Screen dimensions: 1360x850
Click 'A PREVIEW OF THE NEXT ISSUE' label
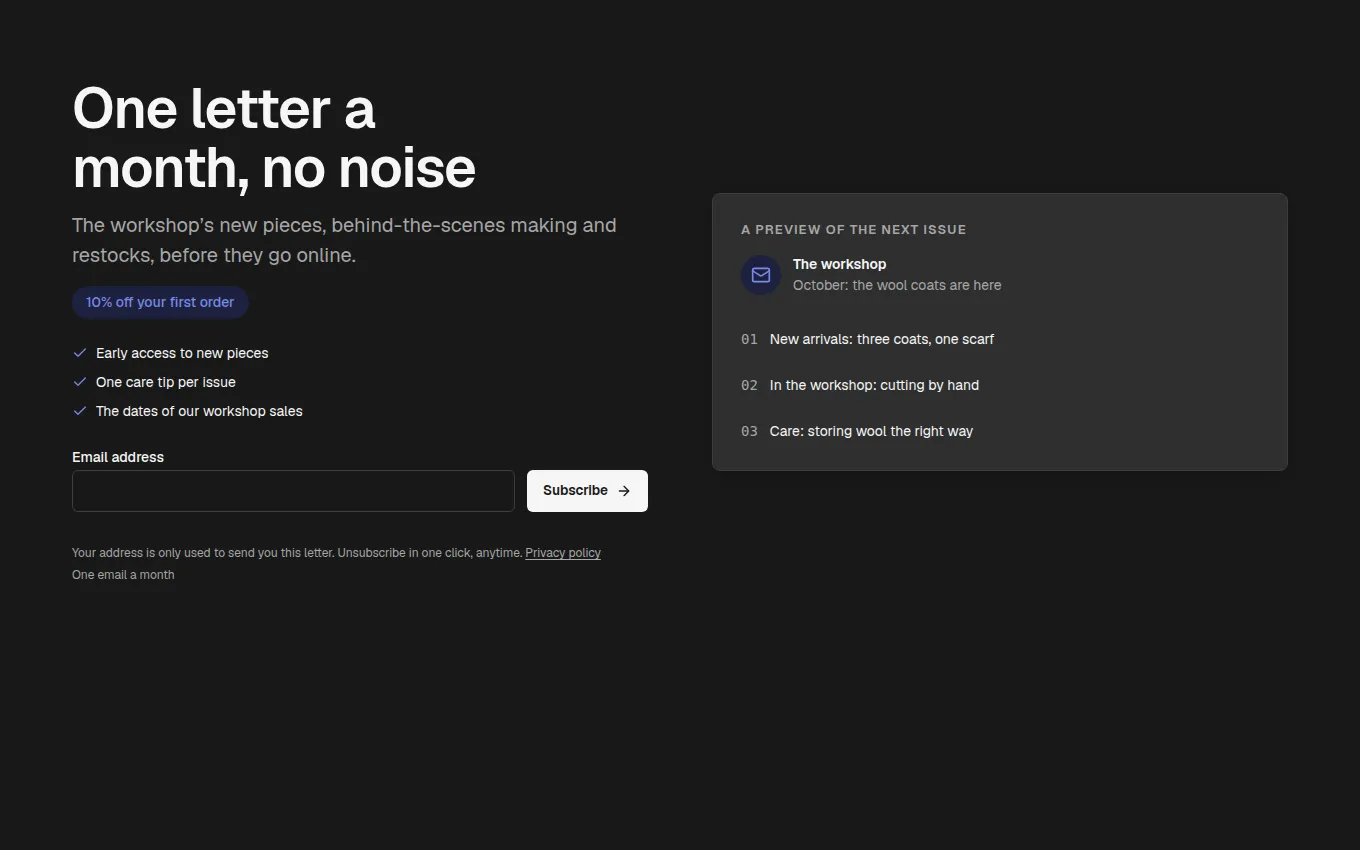[853, 230]
